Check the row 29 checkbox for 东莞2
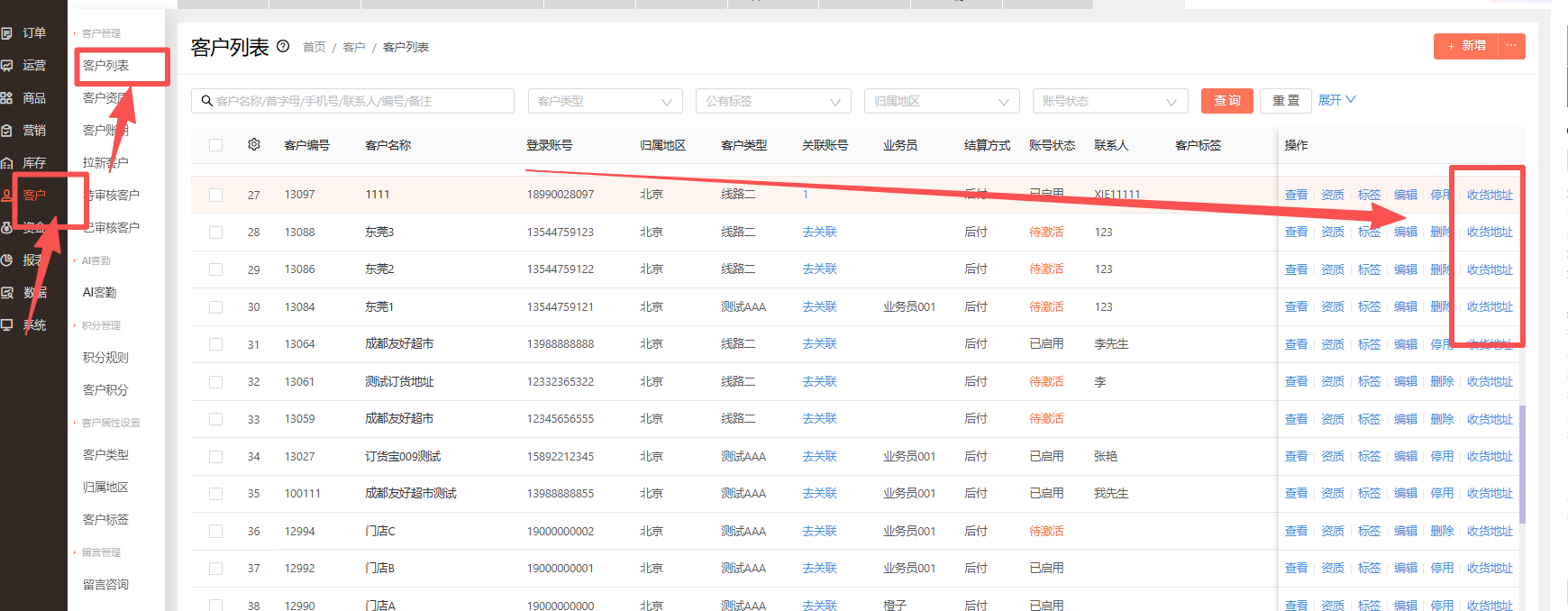1568x611 pixels. [x=215, y=269]
